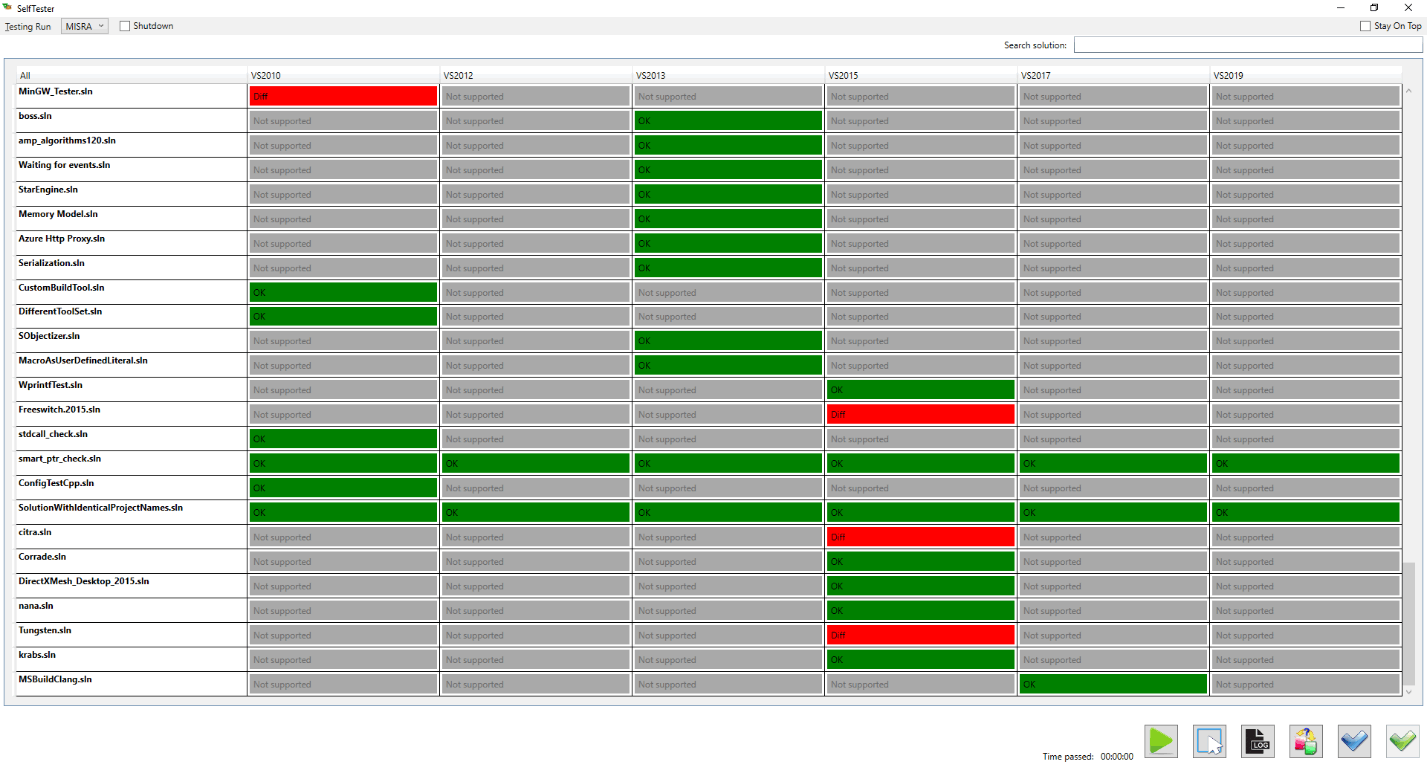
Task: Click the VS2019 column header
Action: 1306,75
